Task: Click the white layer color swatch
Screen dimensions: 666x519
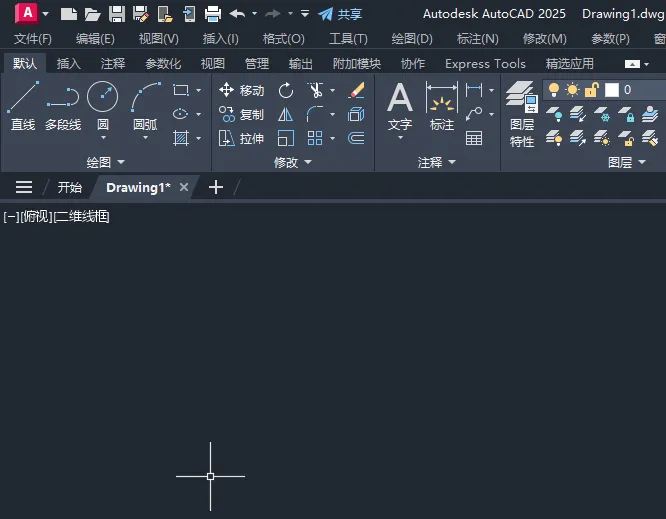Action: coord(612,90)
